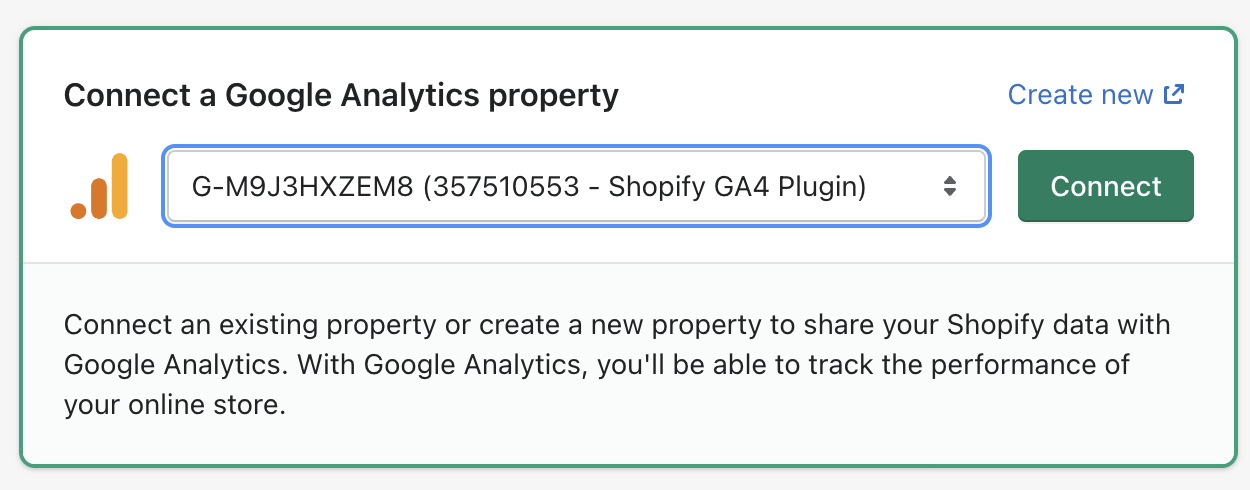The width and height of the screenshot is (1250, 490).
Task: Click the description paragraph's first line
Action: tap(616, 326)
